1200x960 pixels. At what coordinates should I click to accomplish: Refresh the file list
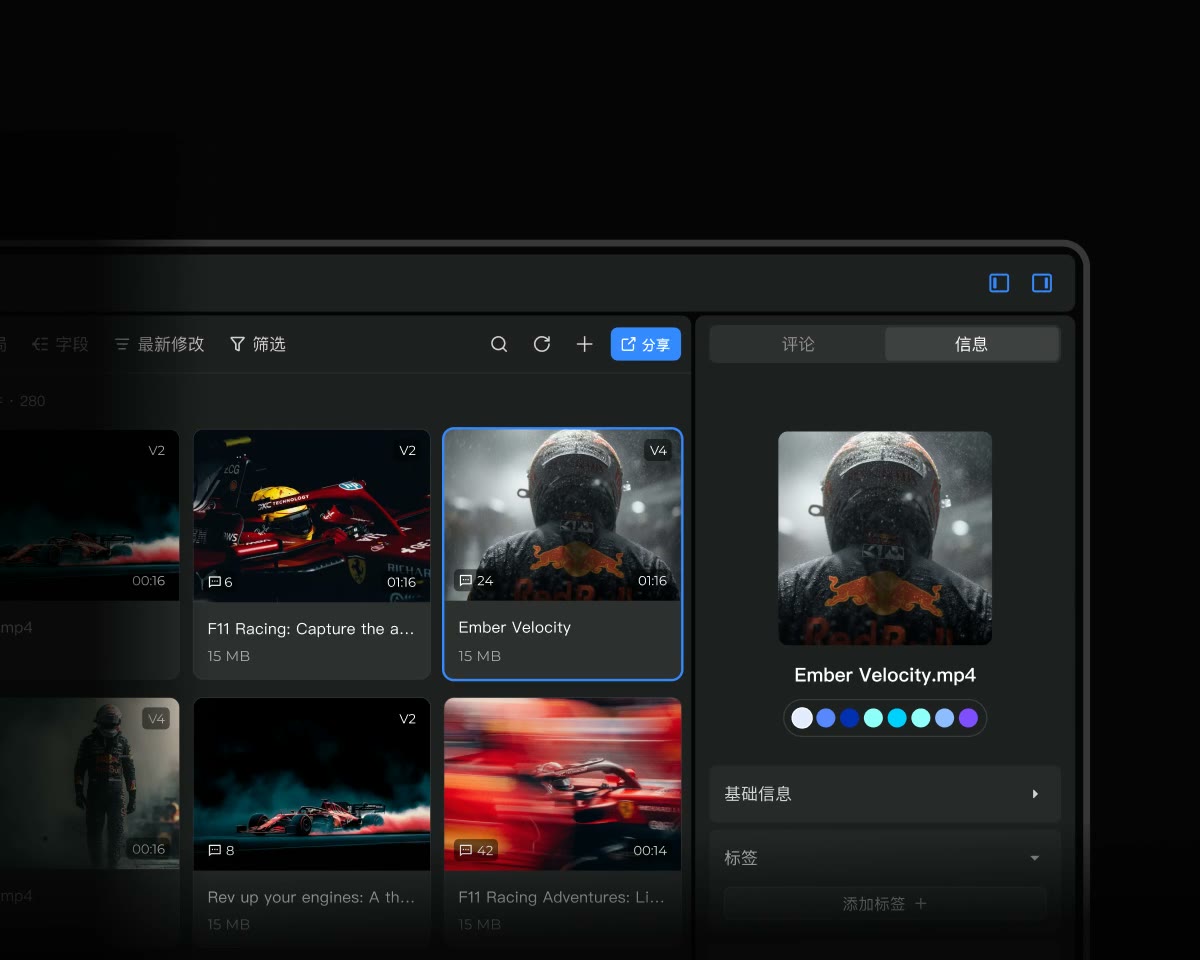(x=542, y=344)
